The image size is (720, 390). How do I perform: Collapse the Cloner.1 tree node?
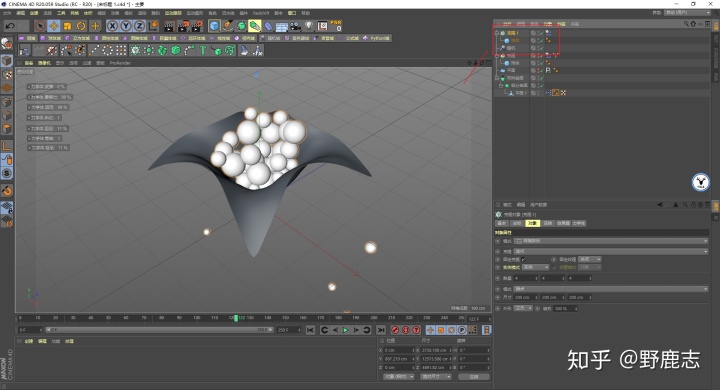pyautogui.click(x=497, y=33)
